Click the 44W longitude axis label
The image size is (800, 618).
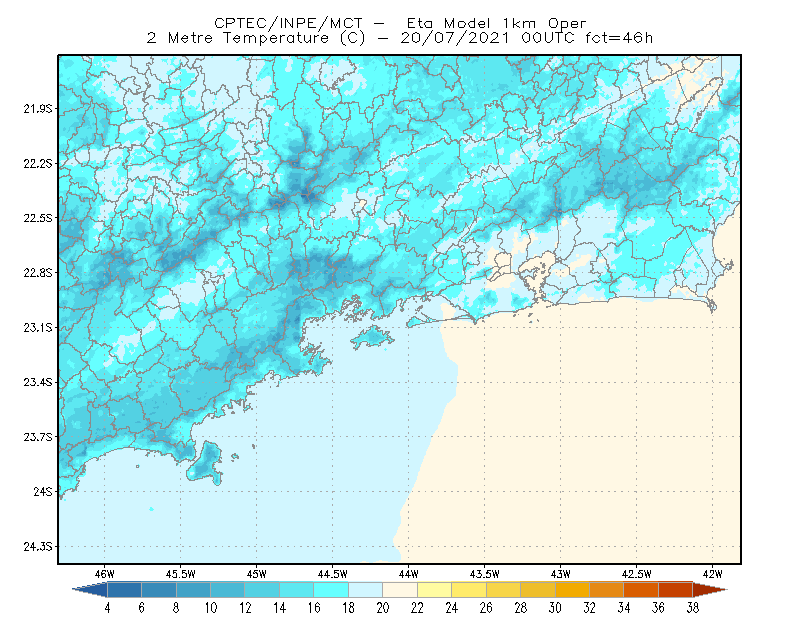coord(408,574)
